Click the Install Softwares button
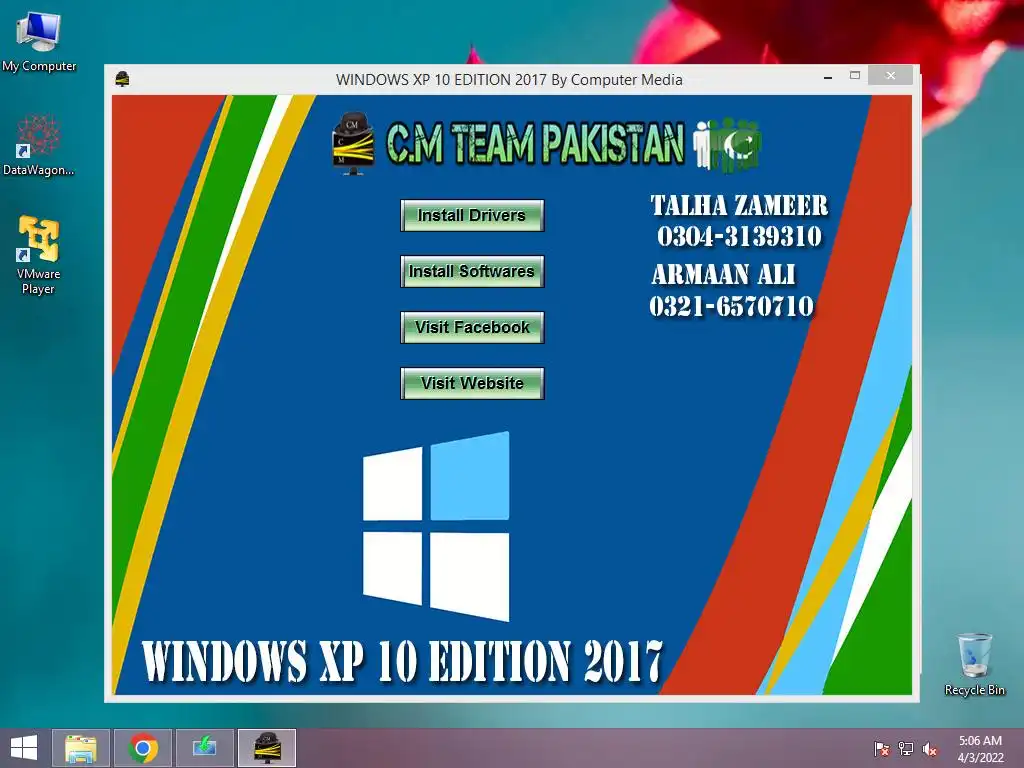Image resolution: width=1024 pixels, height=768 pixels. (x=472, y=271)
